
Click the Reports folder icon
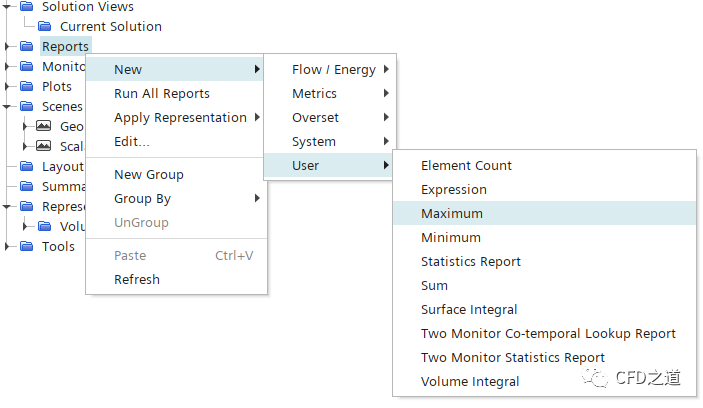[x=27, y=47]
